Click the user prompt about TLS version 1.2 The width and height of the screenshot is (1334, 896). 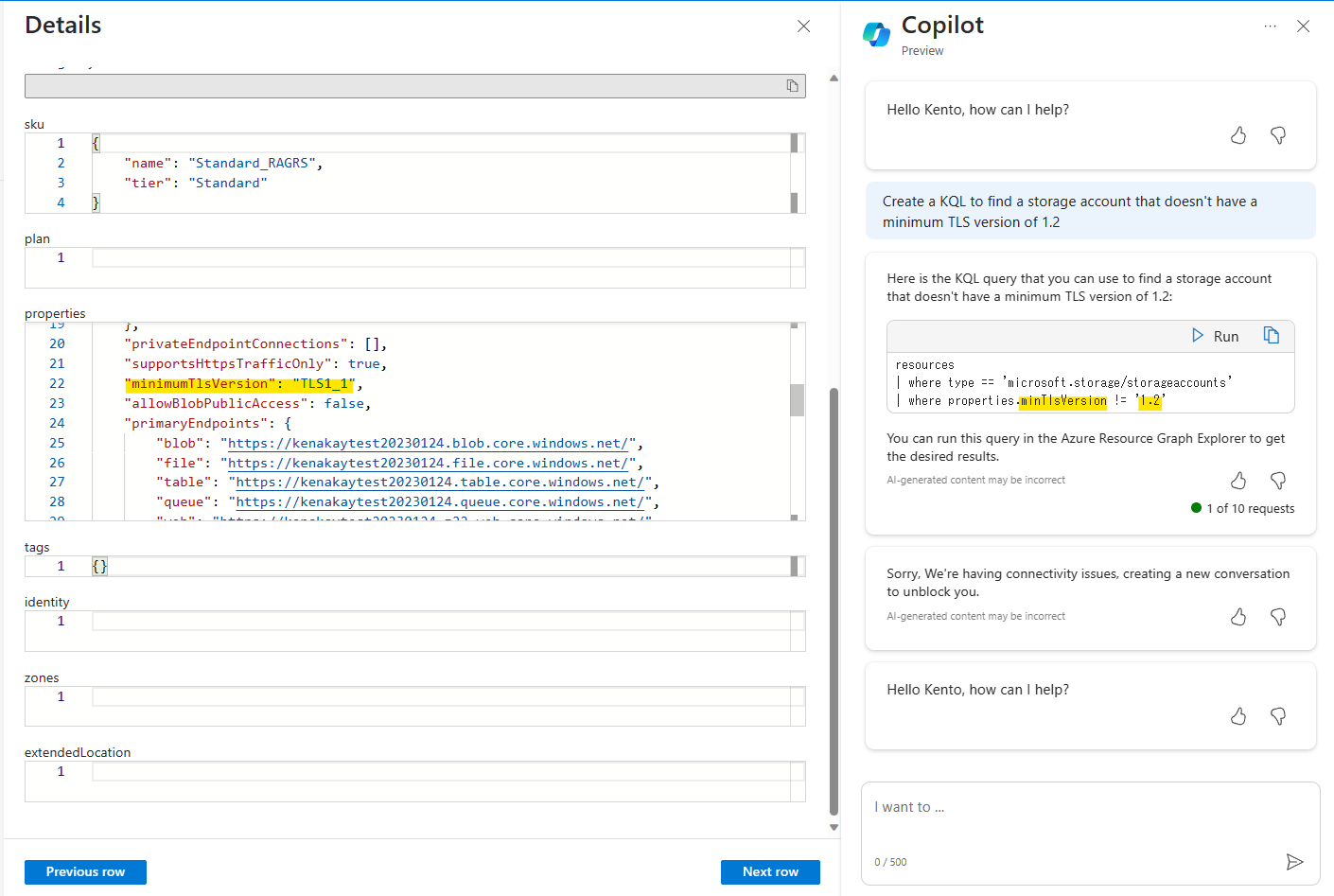point(1090,211)
